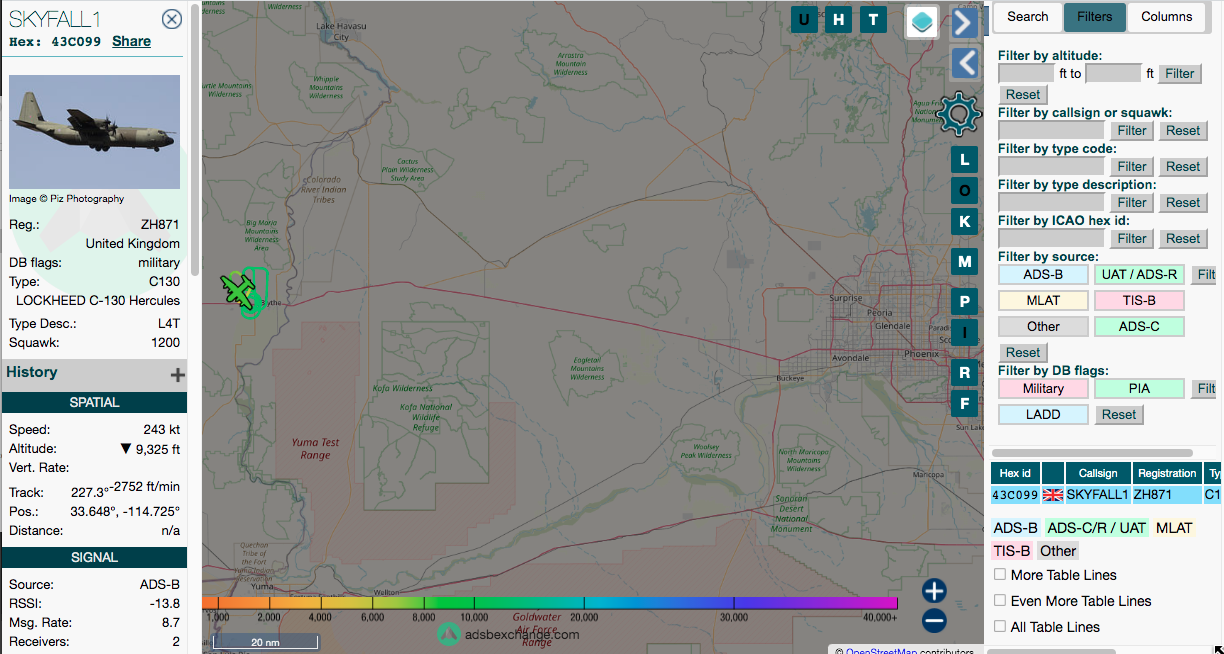Switch to the Columns tab
The height and width of the screenshot is (654, 1224).
1166,17
